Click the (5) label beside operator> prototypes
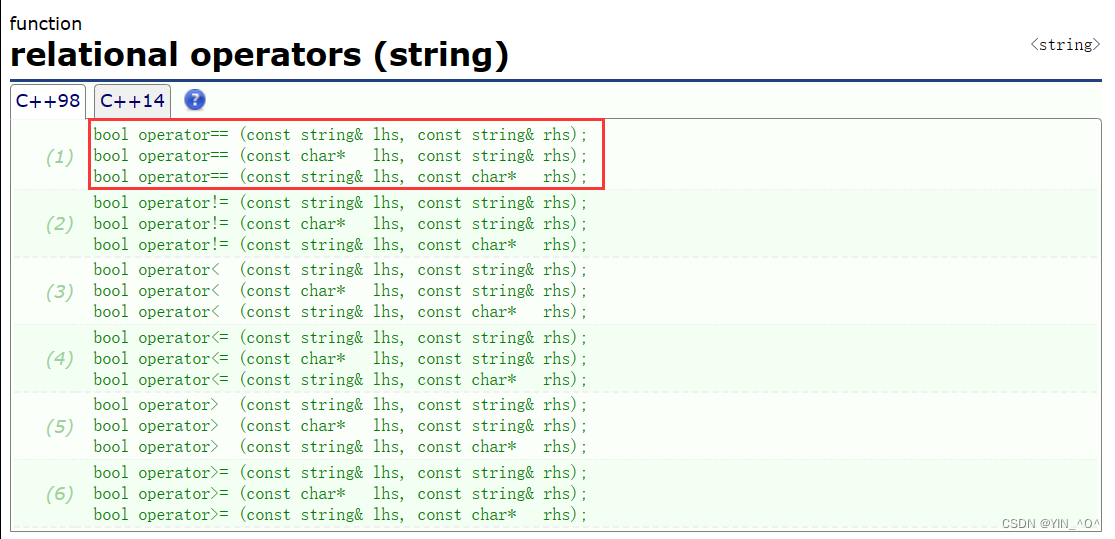Image resolution: width=1115 pixels, height=539 pixels. (x=60, y=427)
